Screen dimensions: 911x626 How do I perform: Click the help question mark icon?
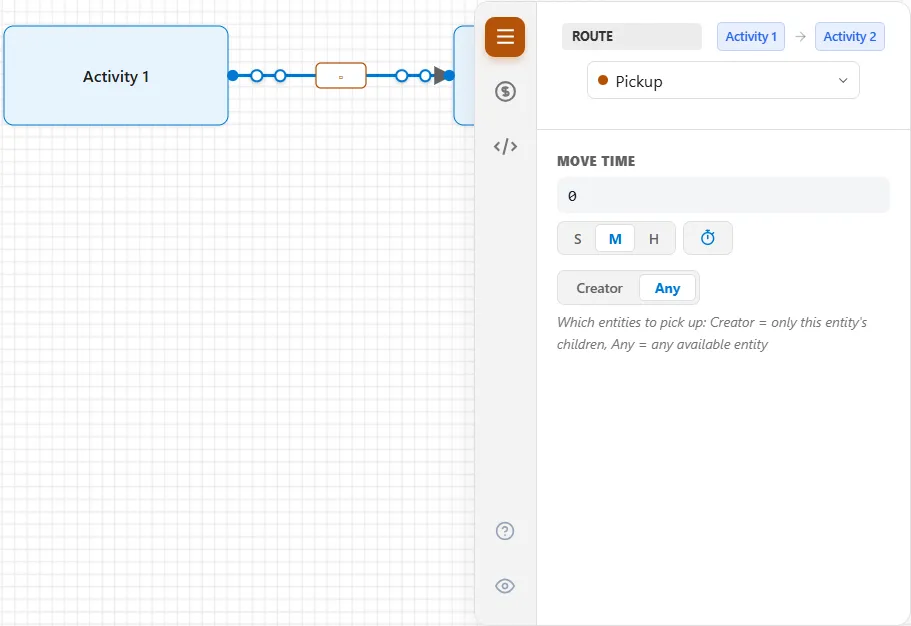(505, 531)
